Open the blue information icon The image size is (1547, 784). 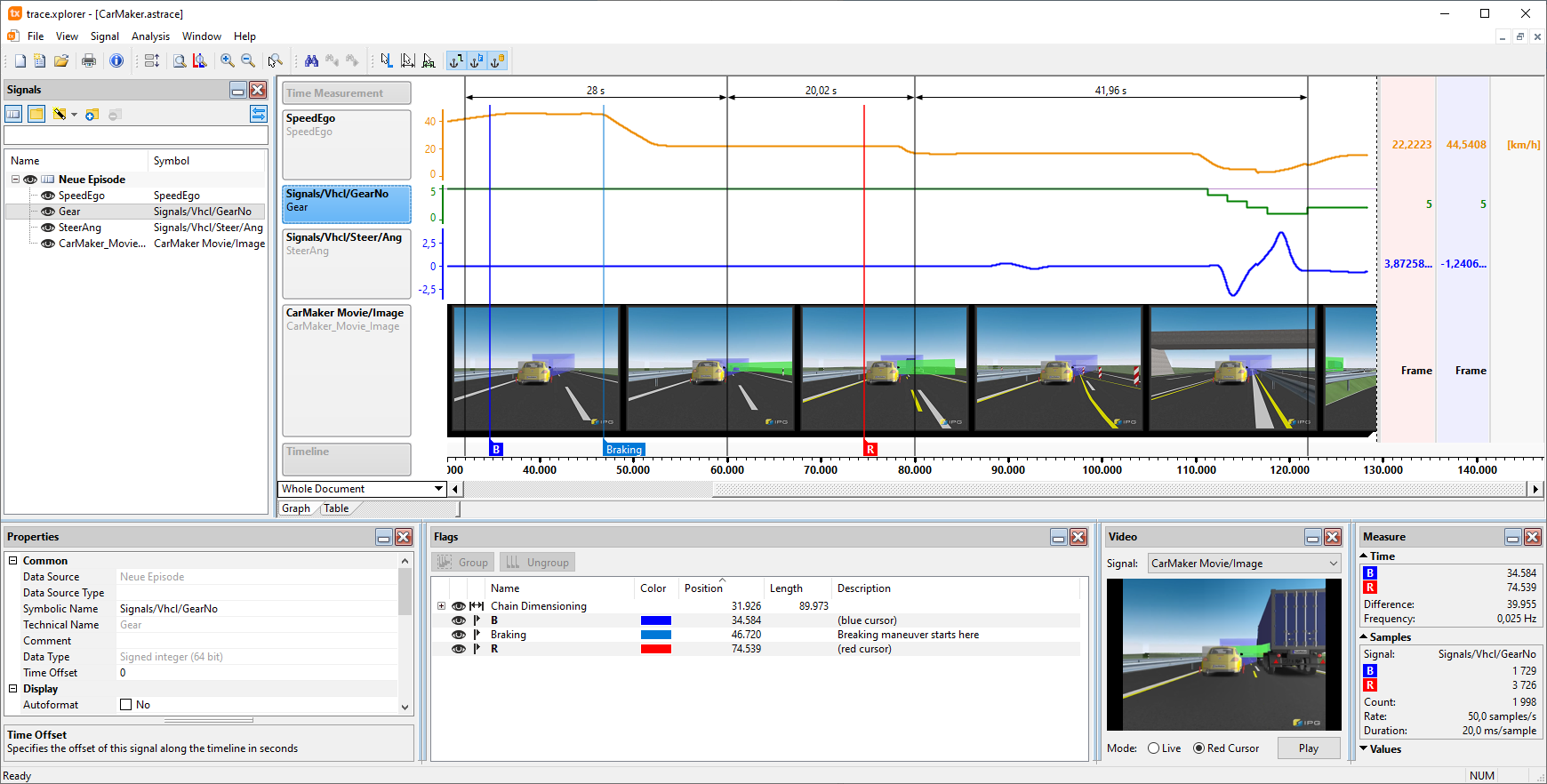[x=116, y=60]
